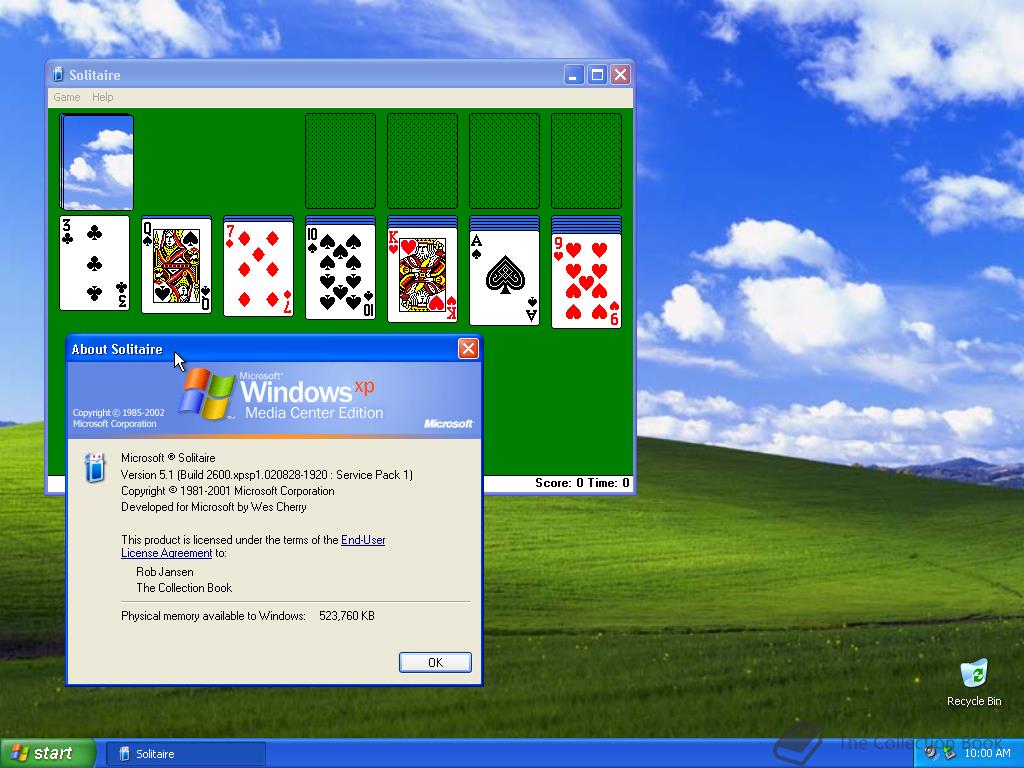The width and height of the screenshot is (1024, 768).
Task: Open the Help menu in Solitaire
Action: pos(103,97)
